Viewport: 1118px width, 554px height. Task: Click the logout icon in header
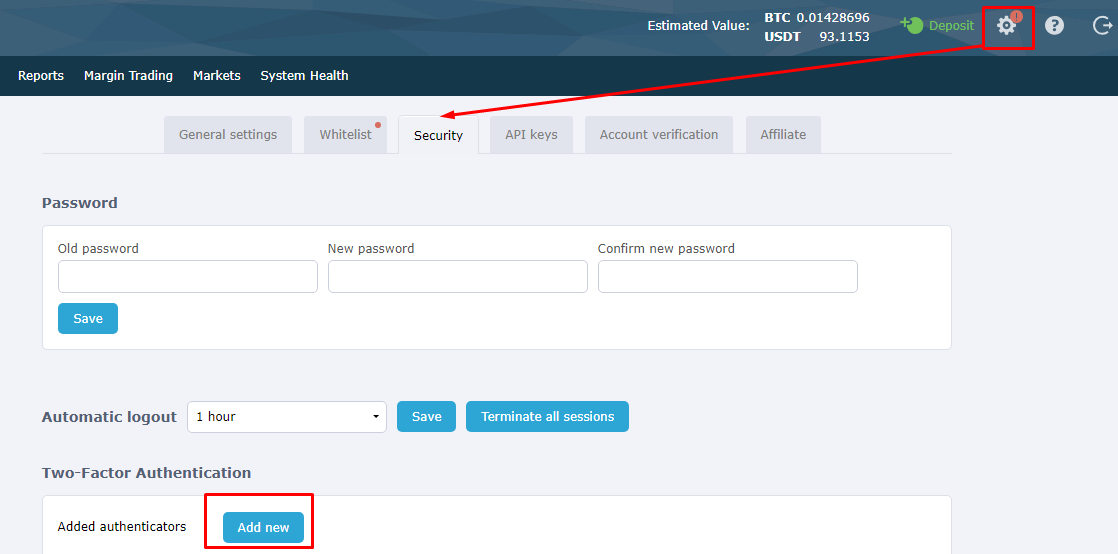point(1101,26)
